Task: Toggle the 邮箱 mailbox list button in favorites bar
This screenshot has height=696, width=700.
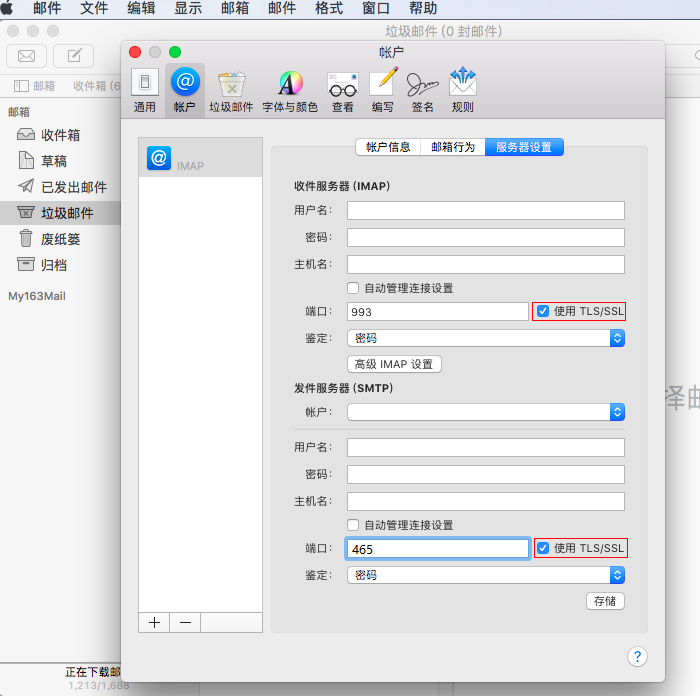Action: [34, 86]
